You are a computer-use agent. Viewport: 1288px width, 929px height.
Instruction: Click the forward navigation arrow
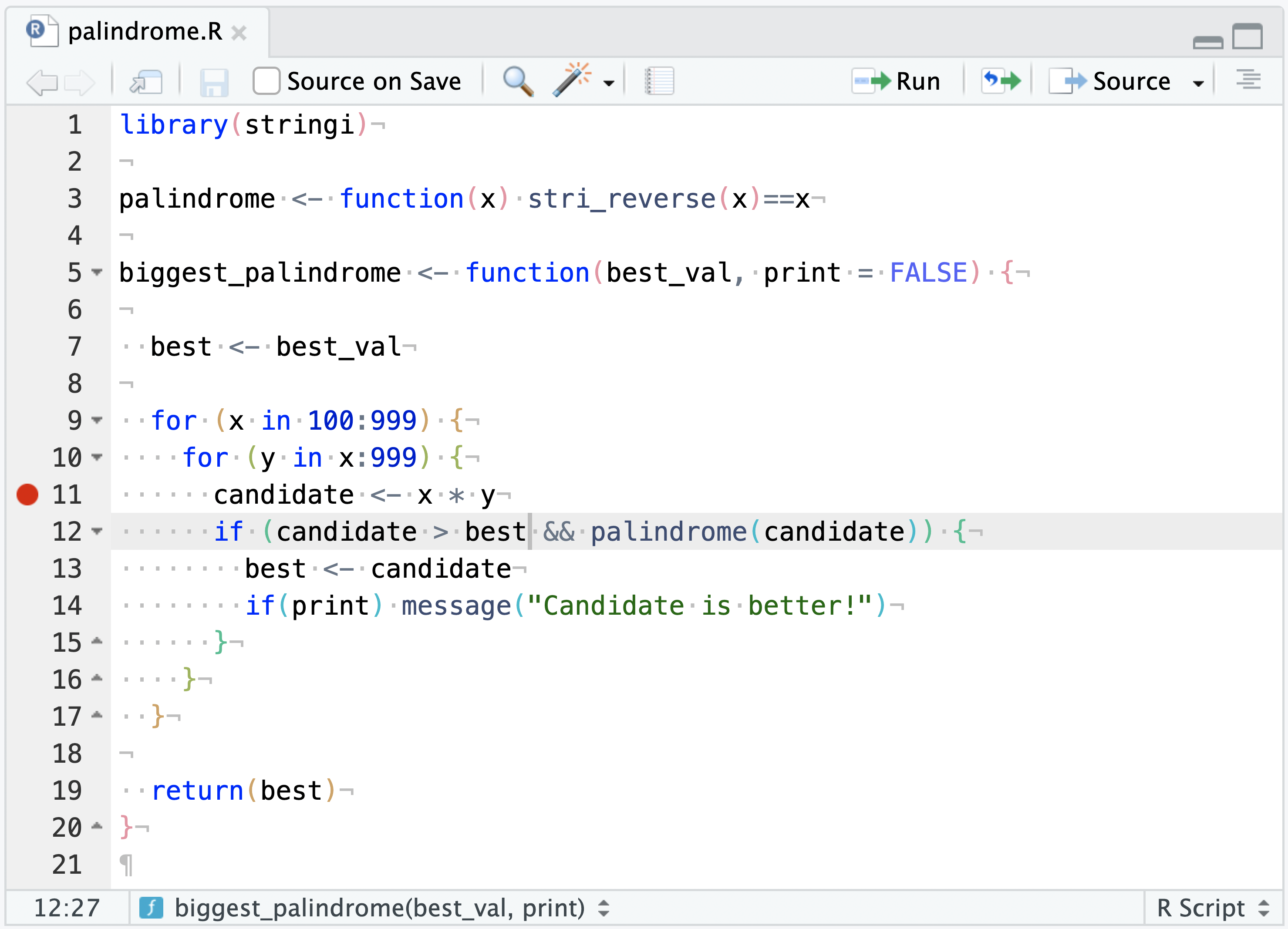81,81
